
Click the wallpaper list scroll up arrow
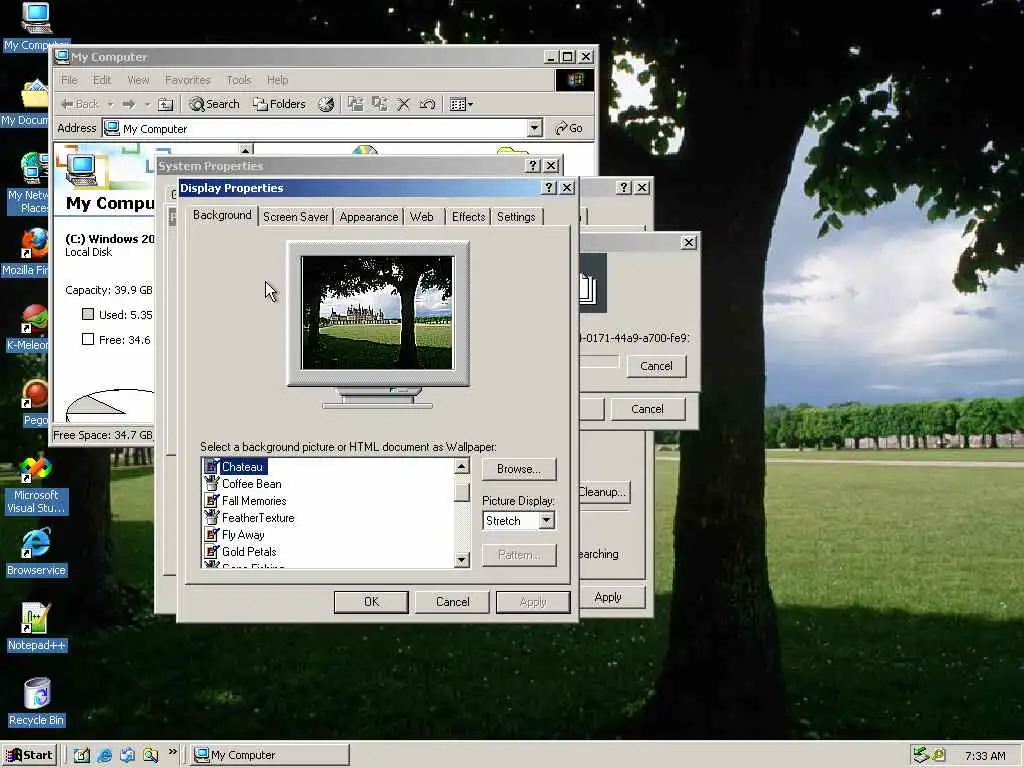(462, 466)
